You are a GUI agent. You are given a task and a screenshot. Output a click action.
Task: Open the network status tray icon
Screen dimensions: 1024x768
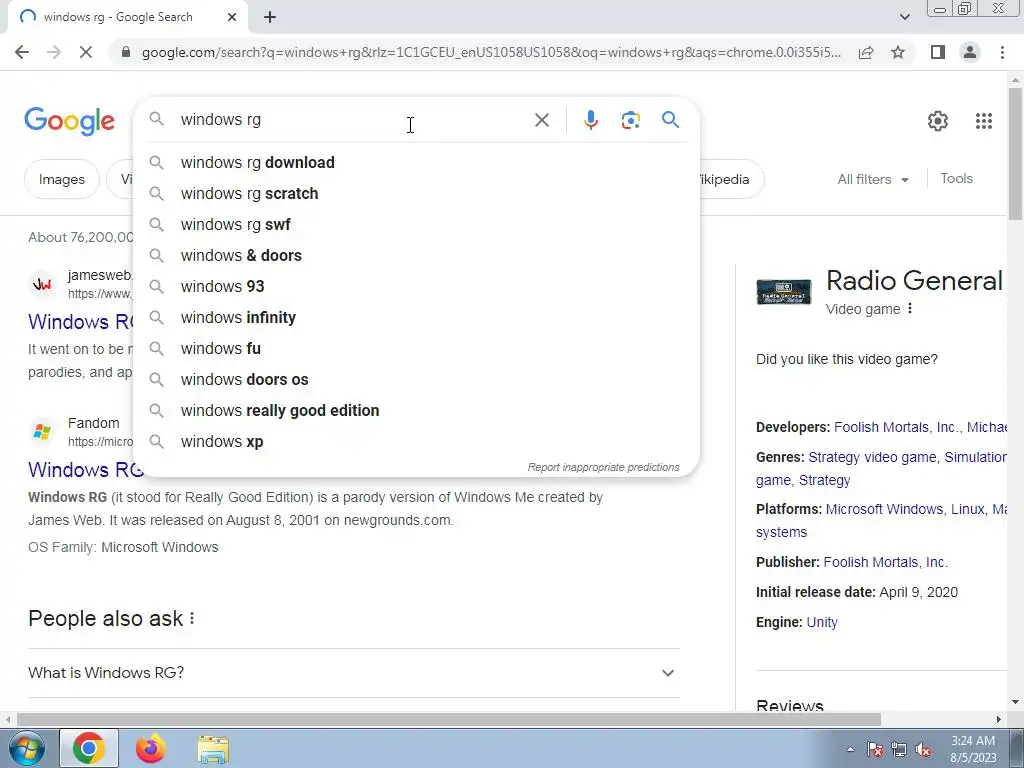[899, 749]
